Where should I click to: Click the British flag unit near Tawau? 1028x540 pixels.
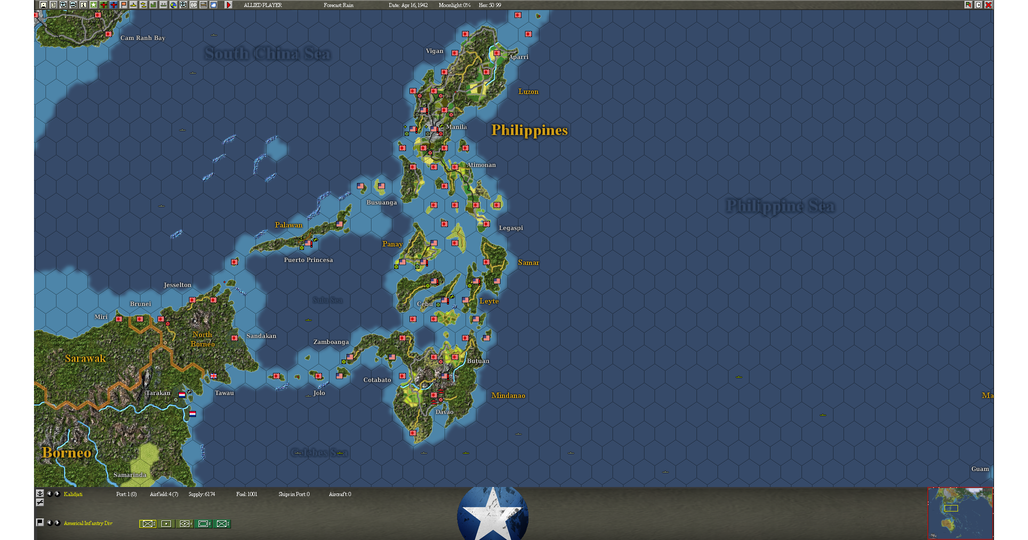click(x=213, y=376)
